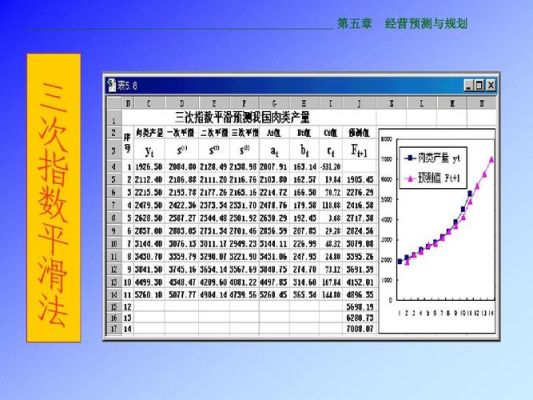This screenshot has height=400, width=533.
Task: Select the forecast cell 3395.26
Action: (360, 257)
